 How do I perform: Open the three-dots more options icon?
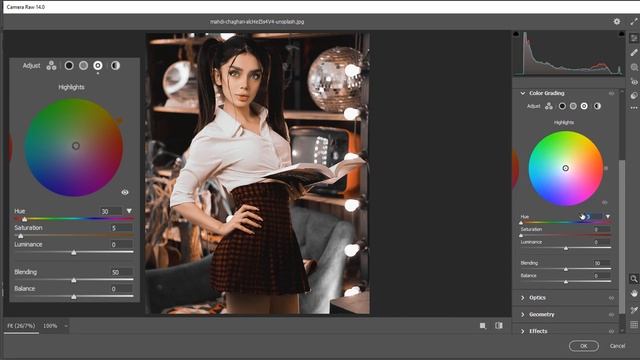click(633, 108)
